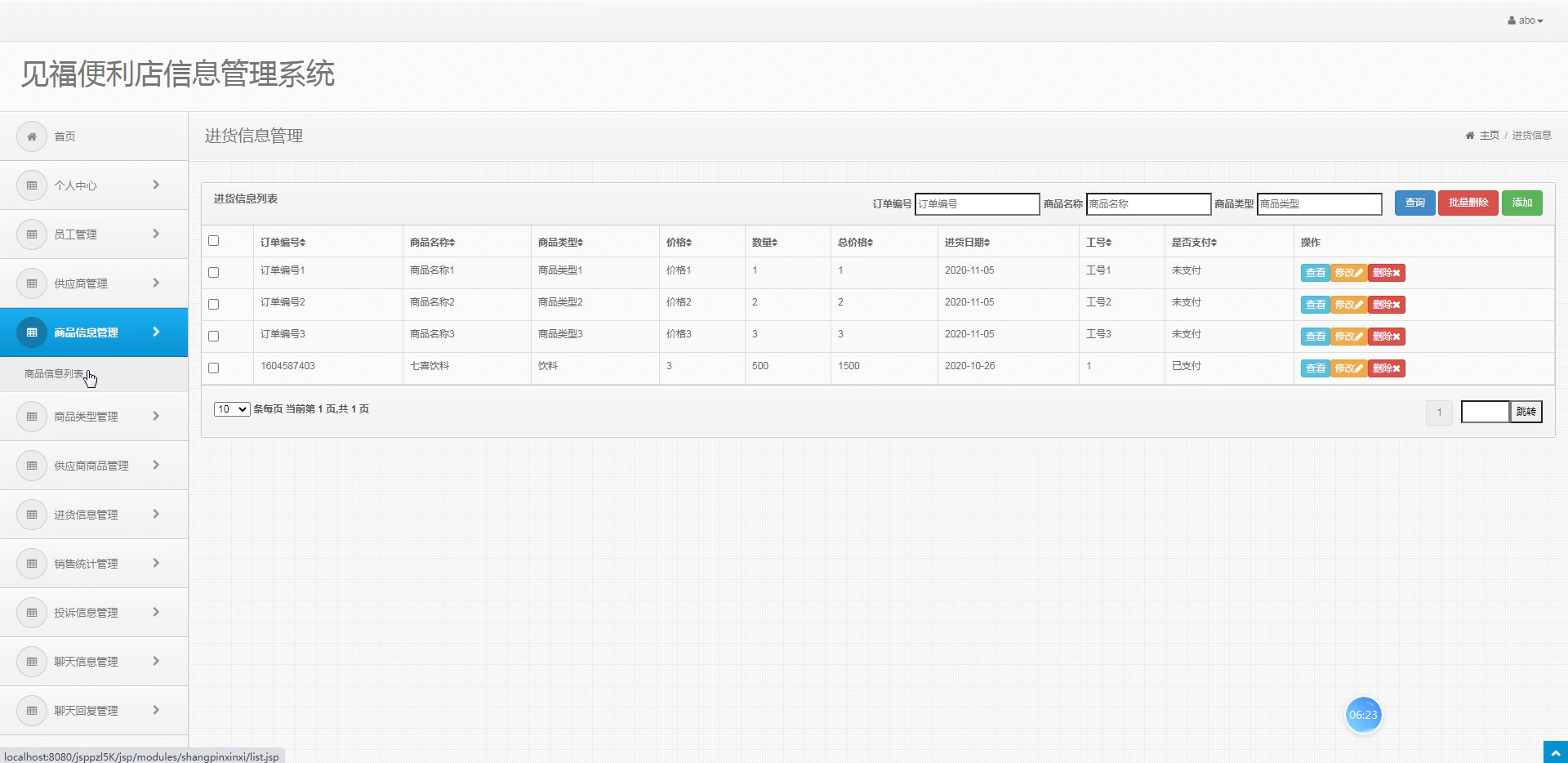Open the 商品信息列表 submenu item
The image size is (1568, 763).
click(94, 374)
